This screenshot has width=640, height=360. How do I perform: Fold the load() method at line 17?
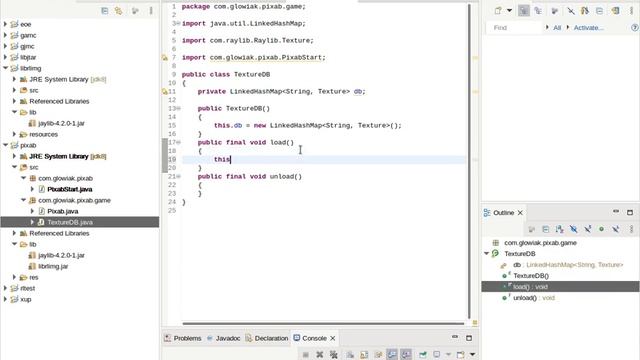click(178, 142)
